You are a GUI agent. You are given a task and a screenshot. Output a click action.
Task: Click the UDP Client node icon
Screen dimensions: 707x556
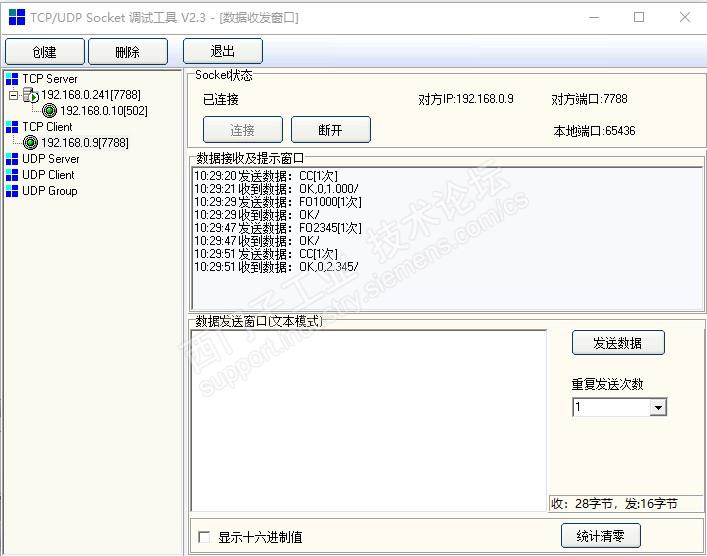12,175
